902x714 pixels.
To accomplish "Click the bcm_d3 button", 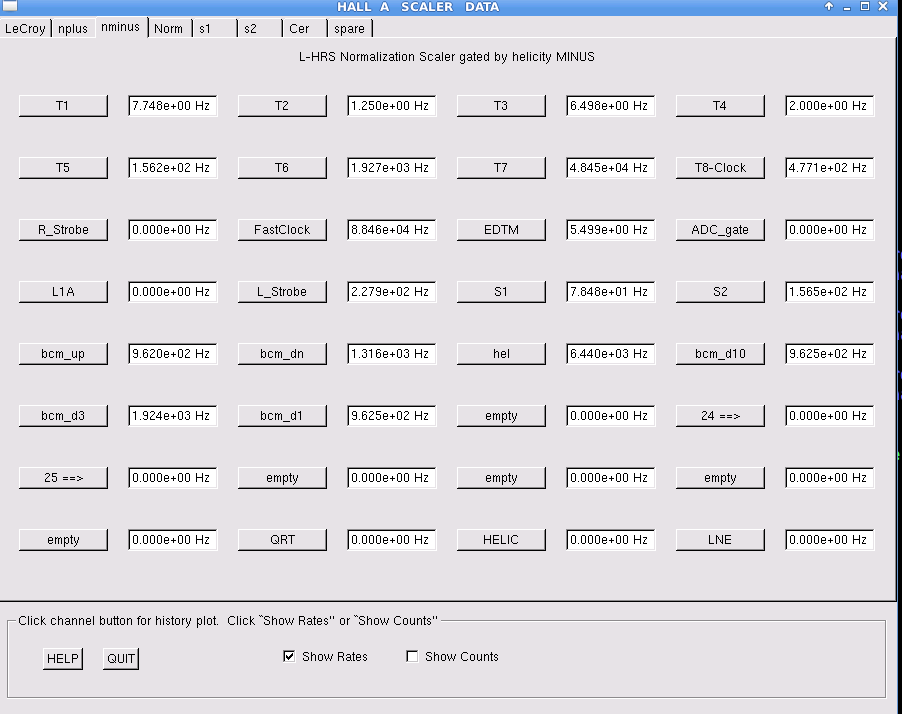I will point(63,417).
